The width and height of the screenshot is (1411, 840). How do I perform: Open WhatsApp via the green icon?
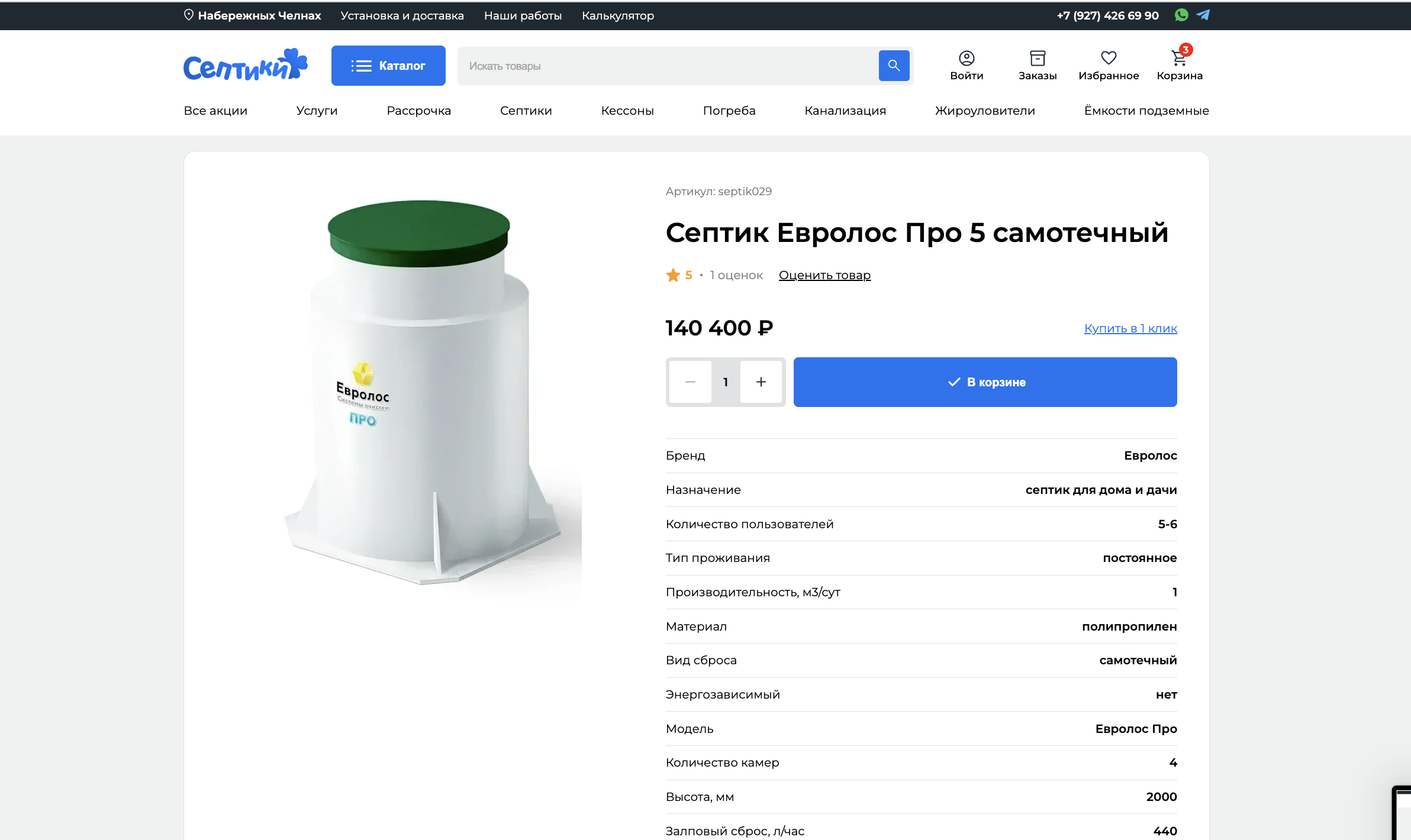[x=1181, y=15]
